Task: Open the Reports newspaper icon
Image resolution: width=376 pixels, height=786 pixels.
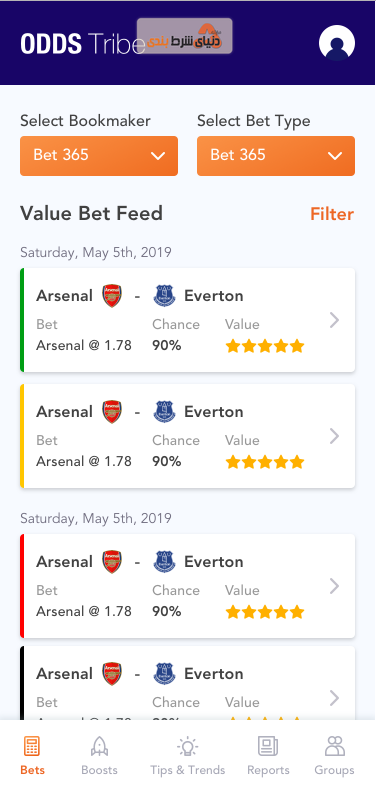Action: point(268,746)
